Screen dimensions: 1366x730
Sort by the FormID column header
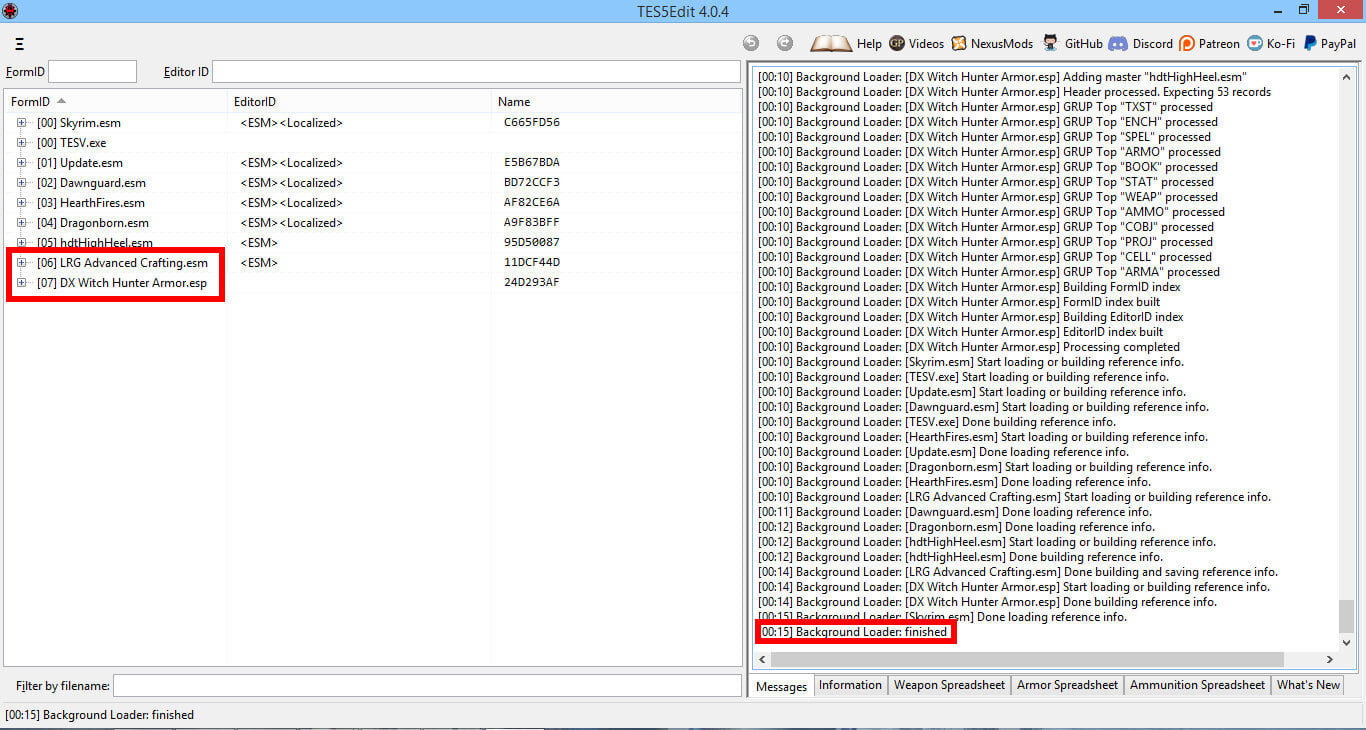pyautogui.click(x=116, y=102)
